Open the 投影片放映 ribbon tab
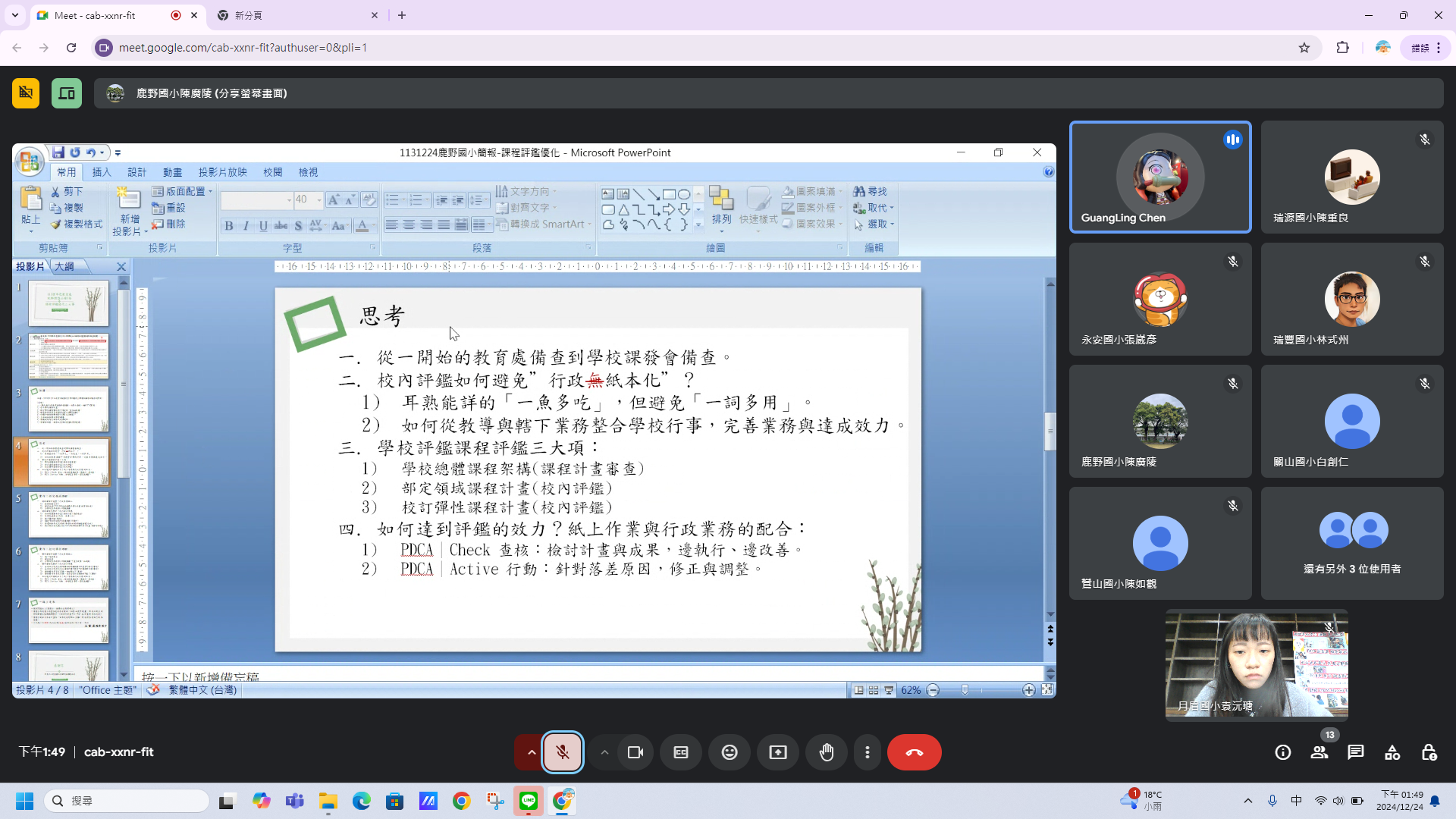The image size is (1456, 819). point(223,172)
